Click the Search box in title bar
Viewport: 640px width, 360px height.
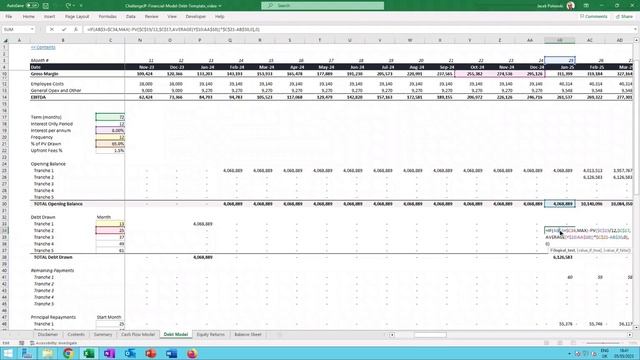[322, 6]
